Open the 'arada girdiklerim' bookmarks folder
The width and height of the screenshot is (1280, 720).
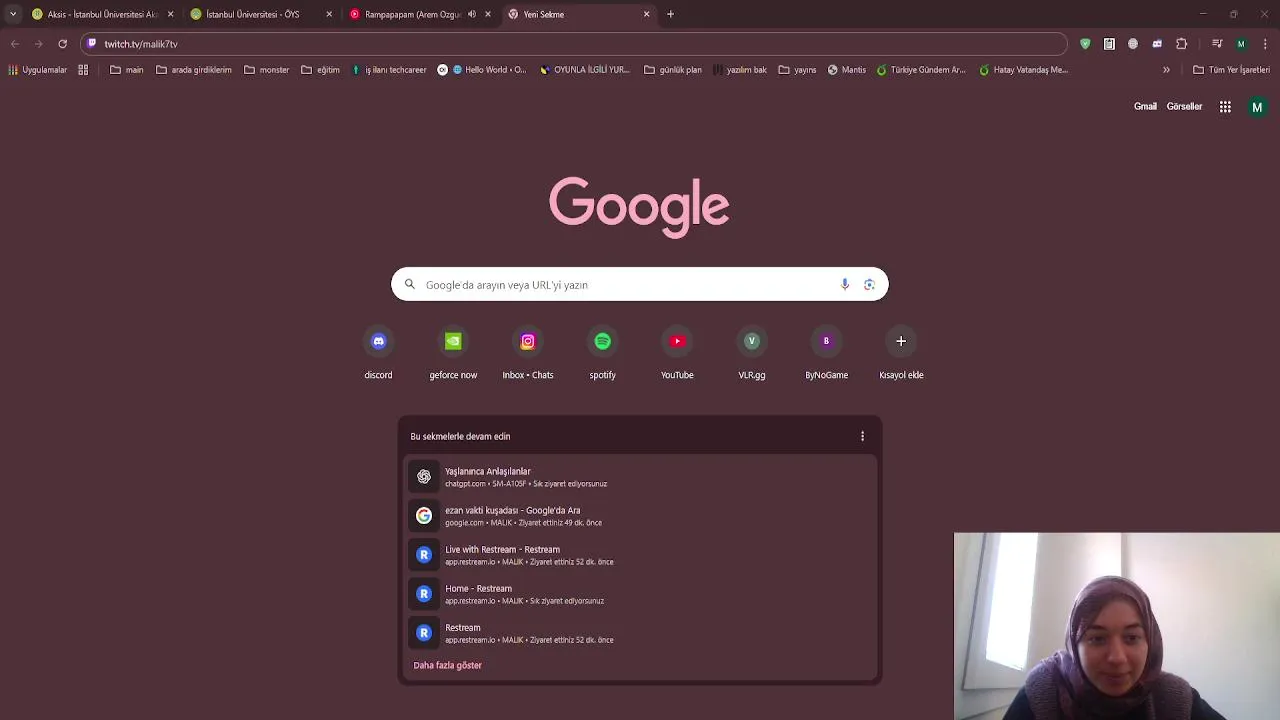pos(194,70)
